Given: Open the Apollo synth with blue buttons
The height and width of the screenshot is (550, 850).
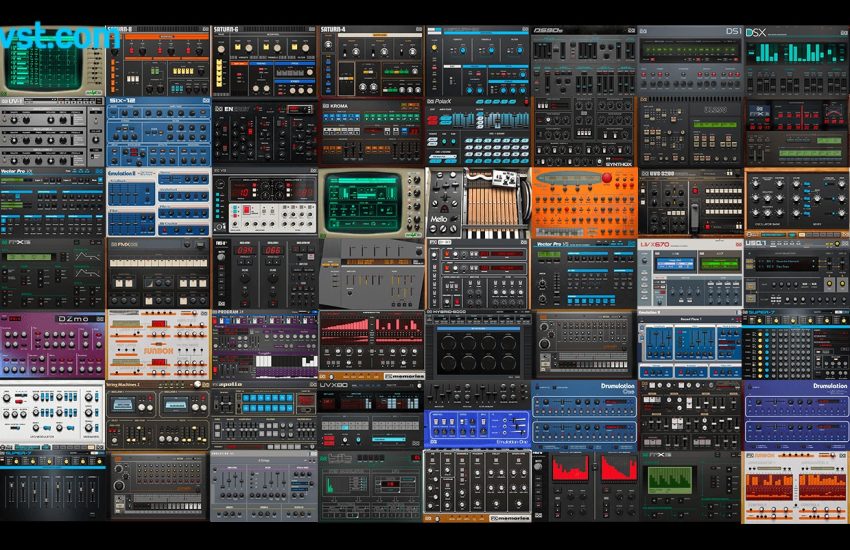Looking at the screenshot, I should pyautogui.click(x=265, y=416).
